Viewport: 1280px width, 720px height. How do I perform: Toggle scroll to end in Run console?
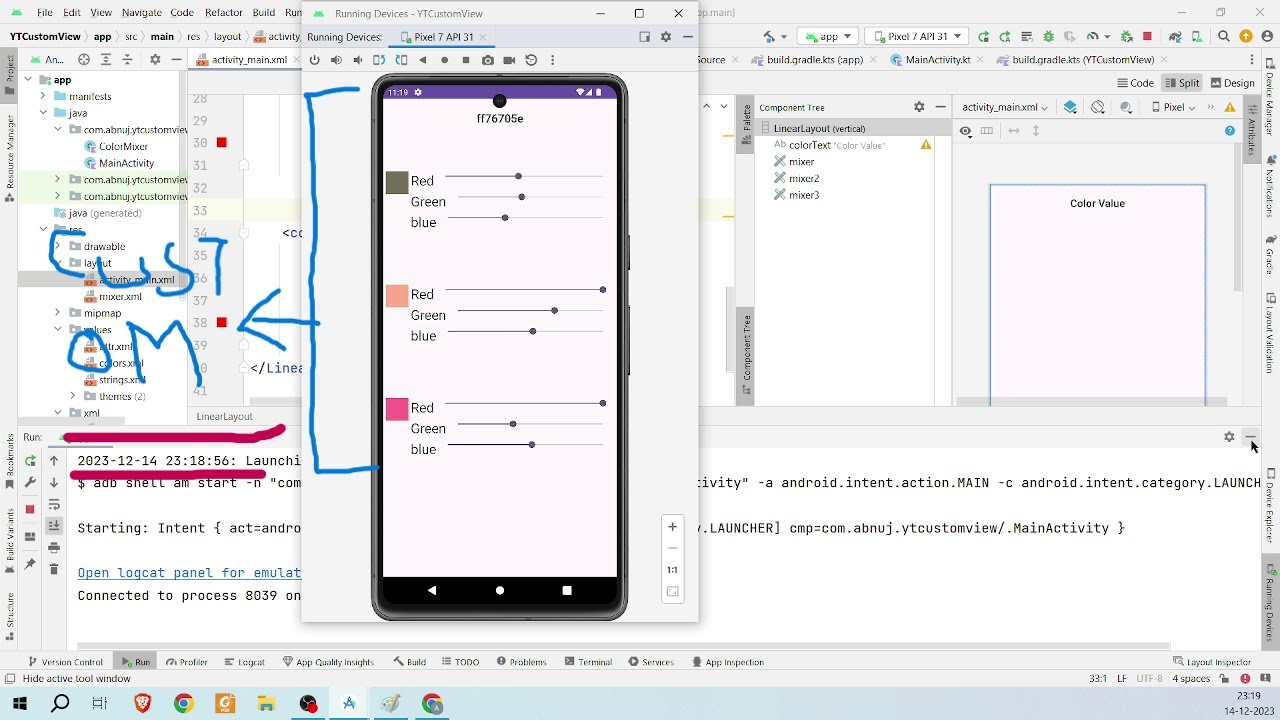[x=54, y=526]
